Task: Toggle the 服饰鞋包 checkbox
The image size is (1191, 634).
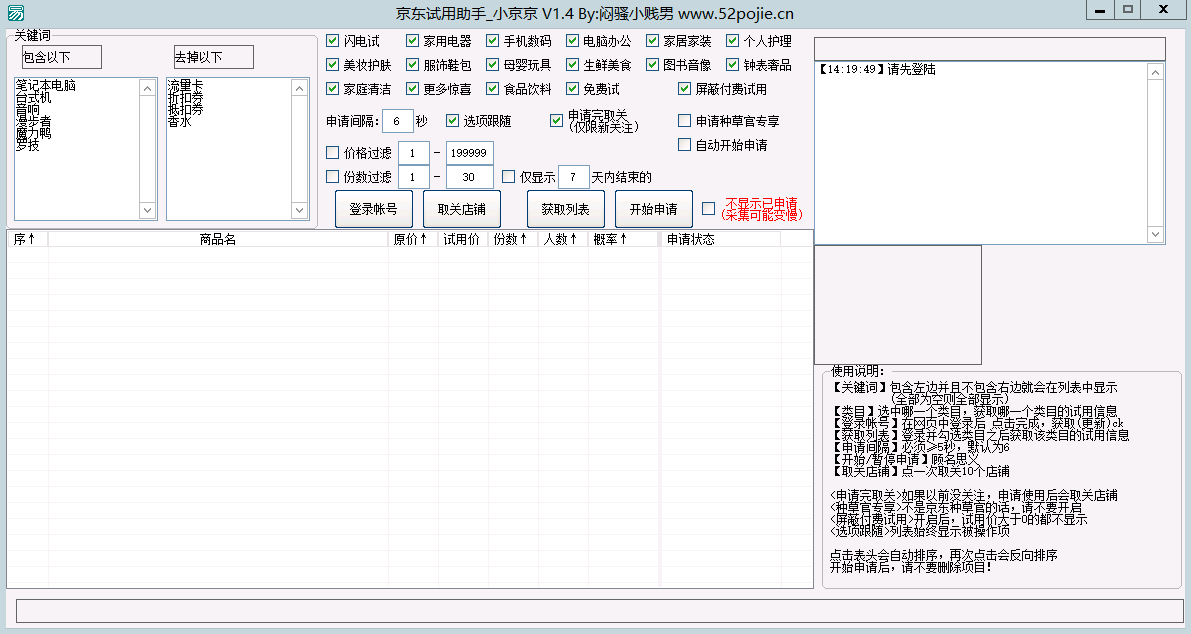Action: [x=412, y=65]
